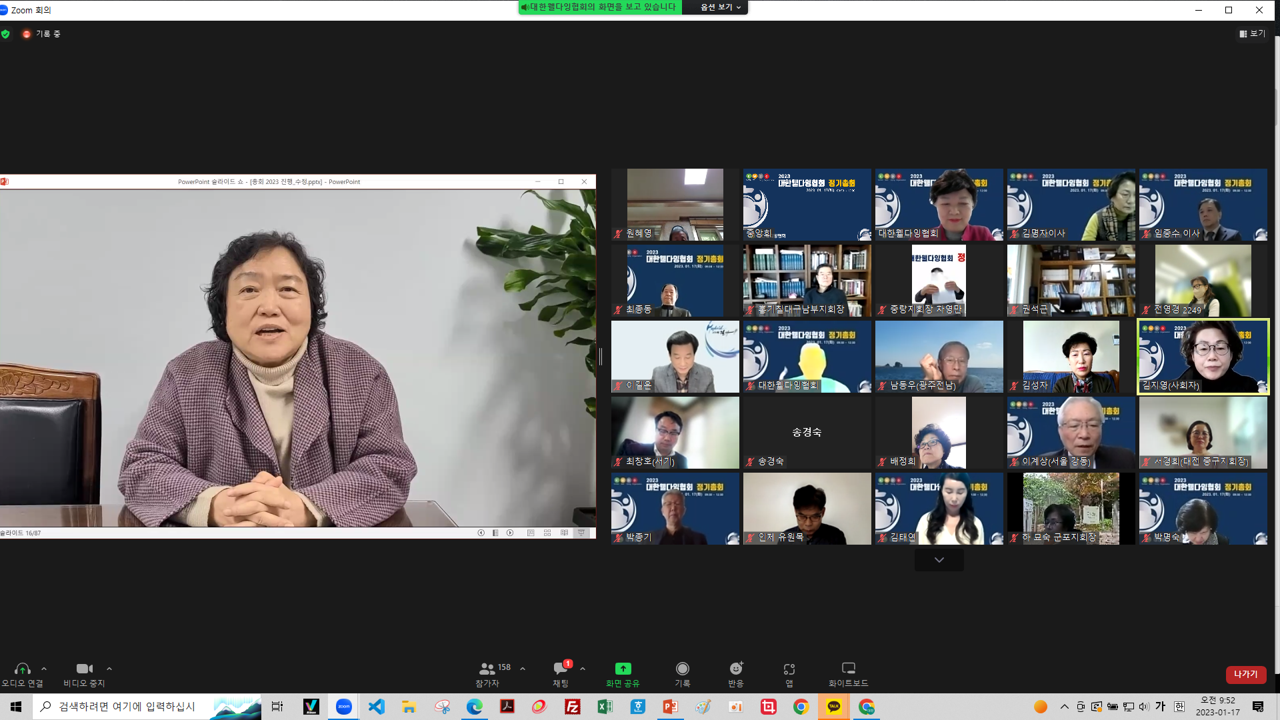Open the participants (참가자) panel
Image resolution: width=1280 pixels, height=720 pixels.
pos(488,669)
